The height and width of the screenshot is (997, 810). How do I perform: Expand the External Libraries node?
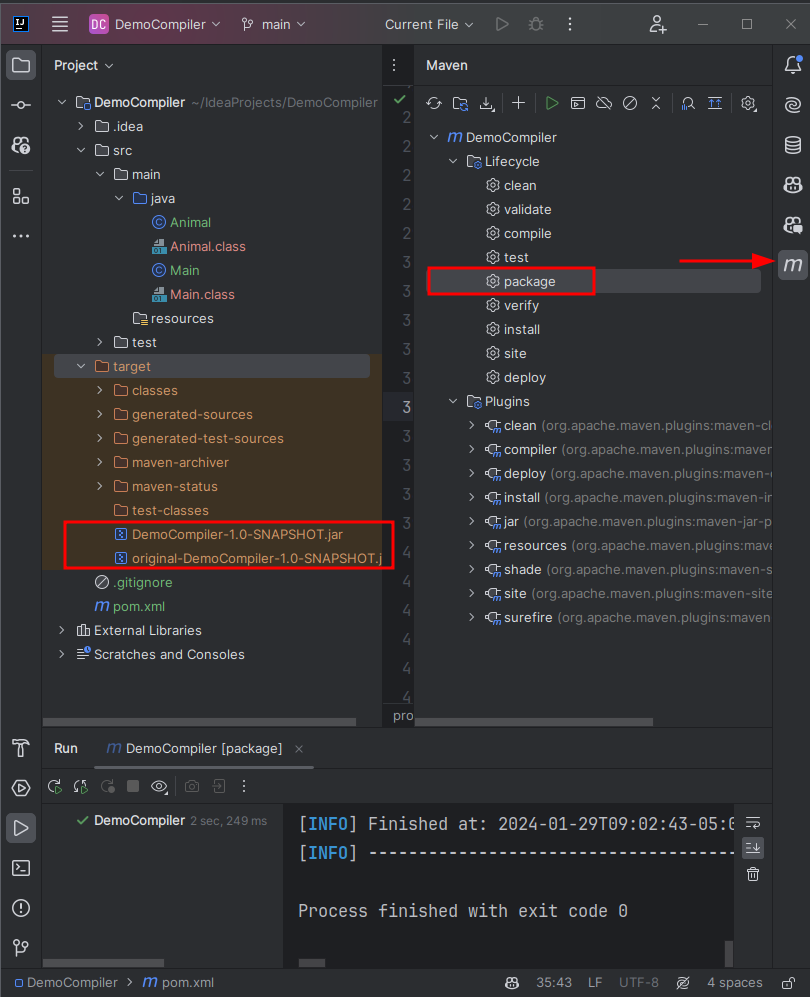[62, 631]
